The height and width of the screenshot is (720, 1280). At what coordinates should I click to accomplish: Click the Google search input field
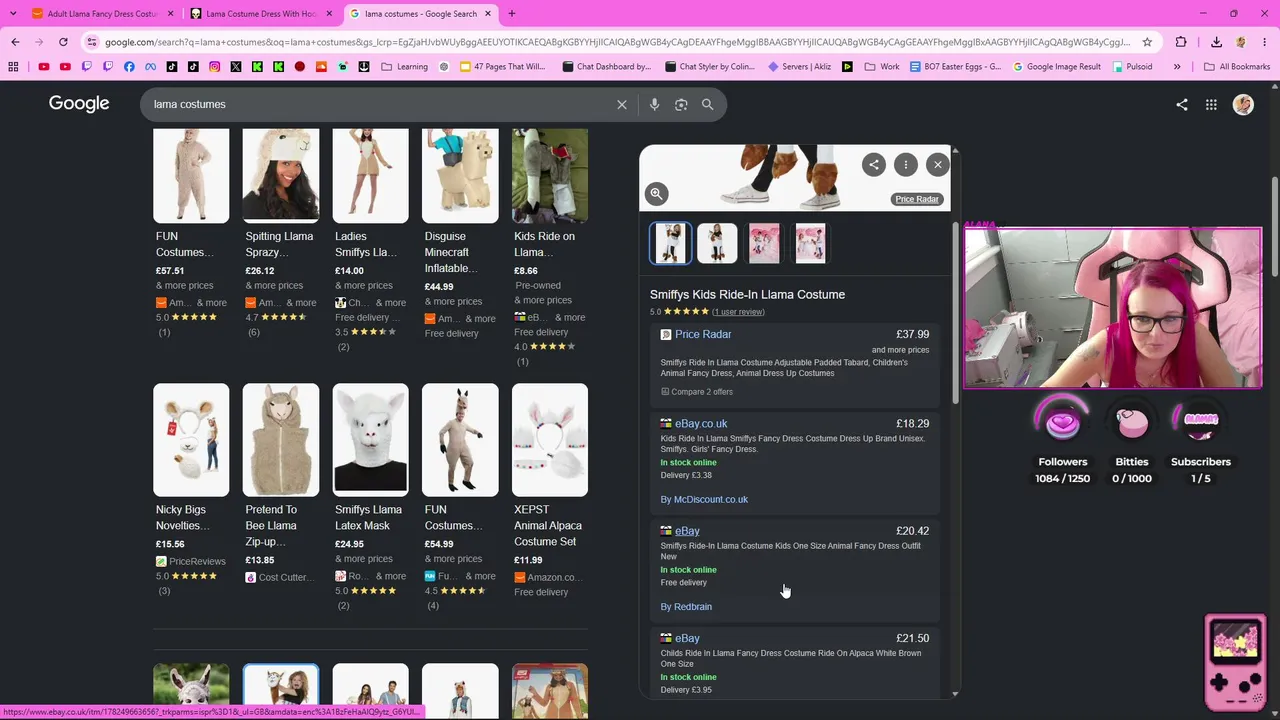380,104
